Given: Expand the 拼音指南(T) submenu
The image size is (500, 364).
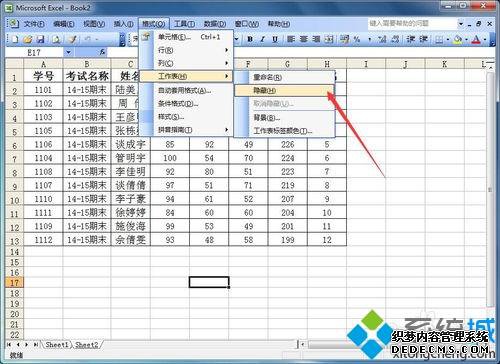Looking at the screenshot, I should [x=186, y=130].
